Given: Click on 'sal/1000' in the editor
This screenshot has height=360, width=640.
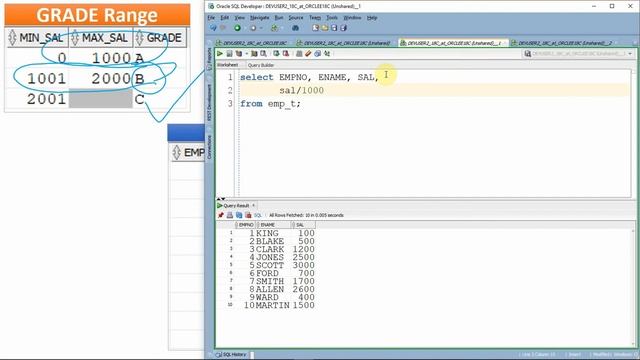Looking at the screenshot, I should tap(301, 90).
